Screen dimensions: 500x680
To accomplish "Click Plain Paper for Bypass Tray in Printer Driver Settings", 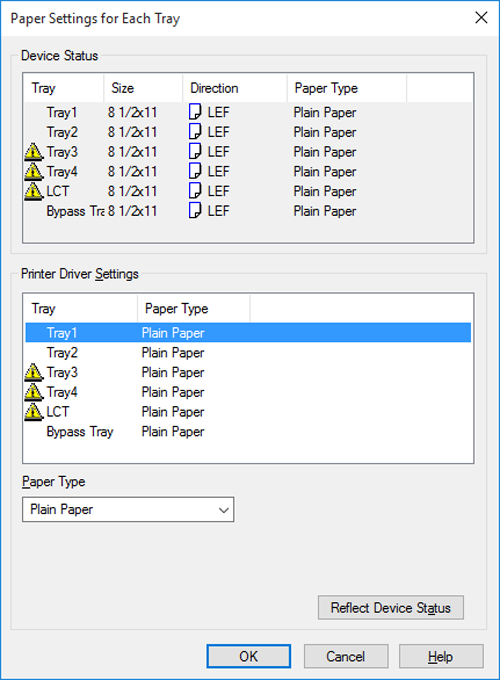I will pyautogui.click(x=173, y=432).
